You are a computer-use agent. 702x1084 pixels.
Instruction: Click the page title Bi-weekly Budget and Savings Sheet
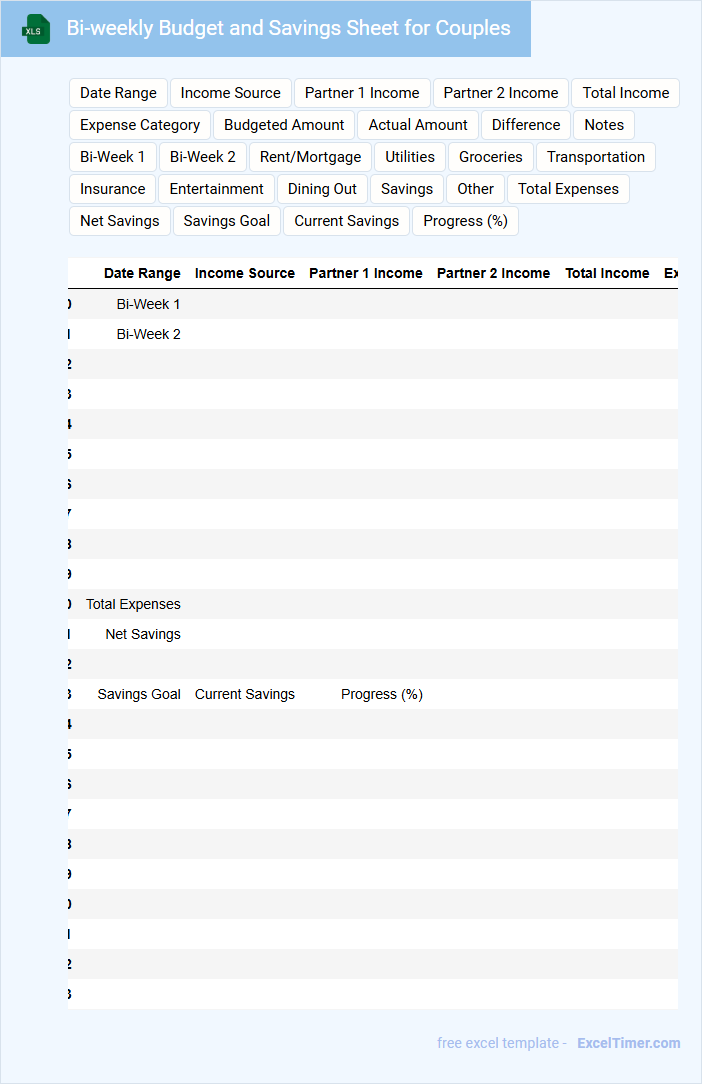[288, 28]
